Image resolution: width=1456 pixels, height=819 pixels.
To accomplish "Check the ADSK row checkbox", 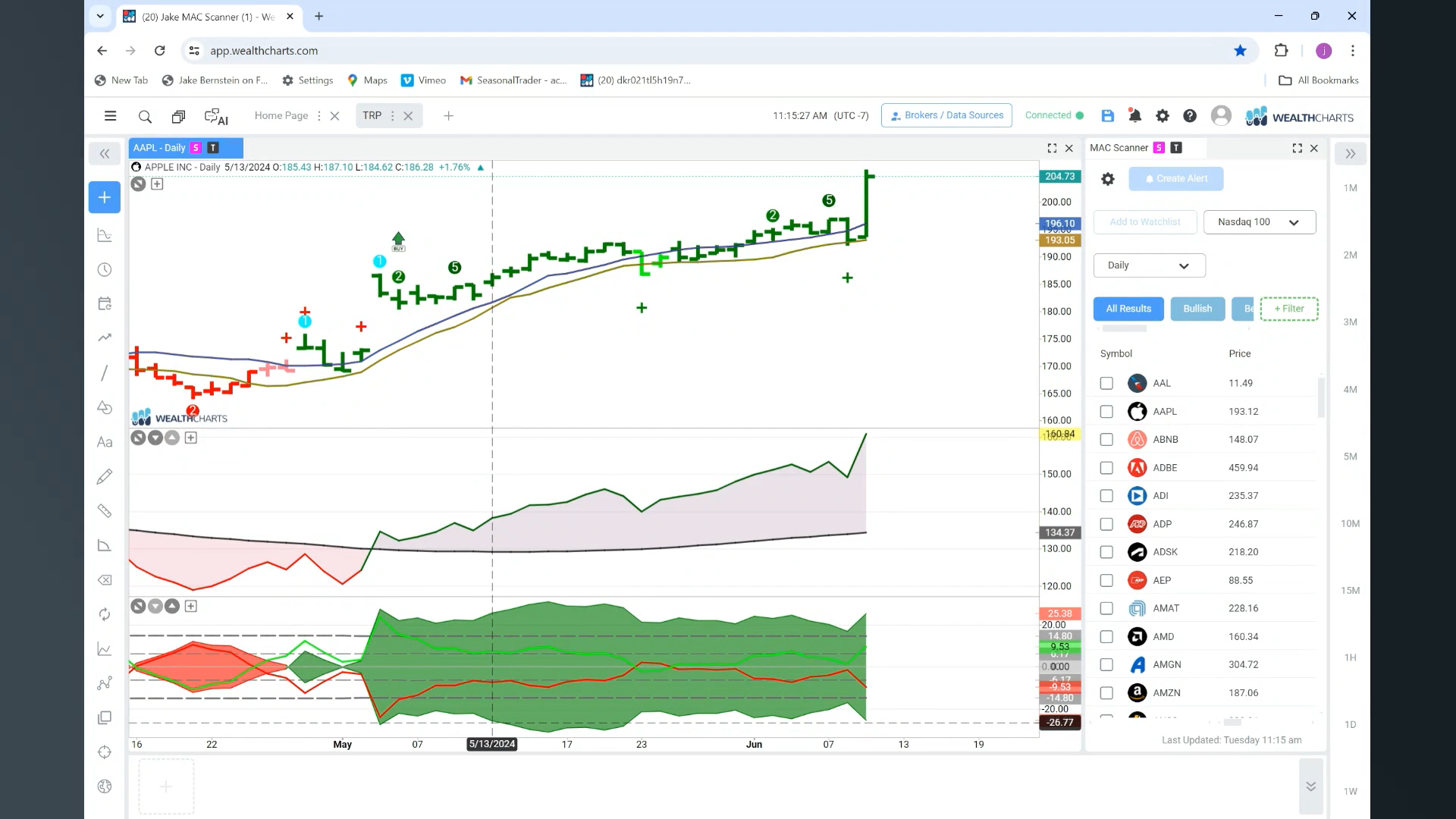I will [x=1106, y=552].
